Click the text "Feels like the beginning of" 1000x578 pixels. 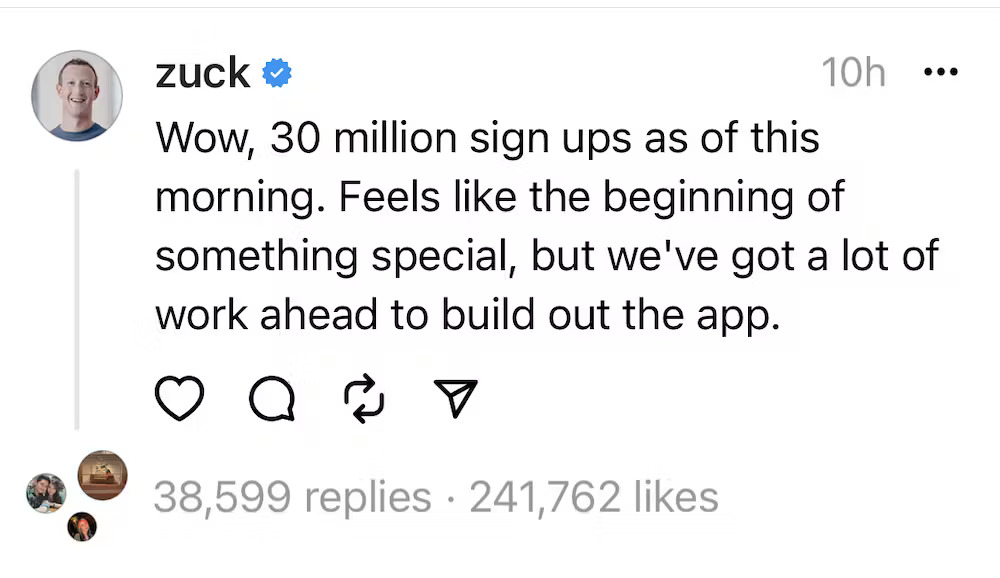pyautogui.click(x=591, y=196)
